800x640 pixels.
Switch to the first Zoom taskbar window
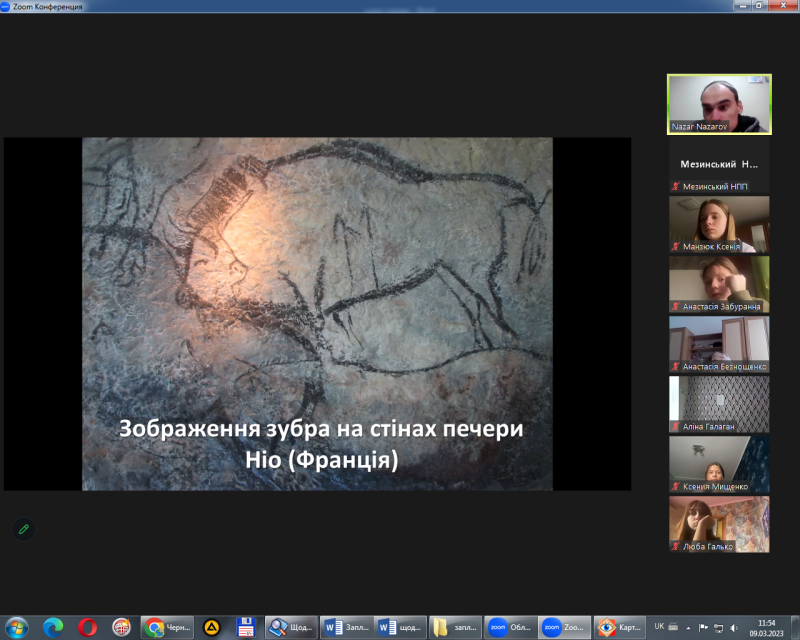(x=510, y=627)
